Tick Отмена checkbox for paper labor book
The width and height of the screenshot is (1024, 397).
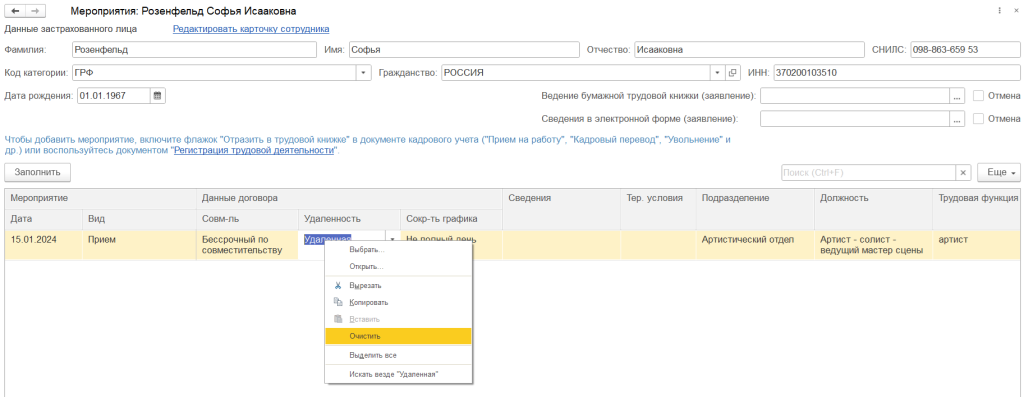tap(978, 96)
